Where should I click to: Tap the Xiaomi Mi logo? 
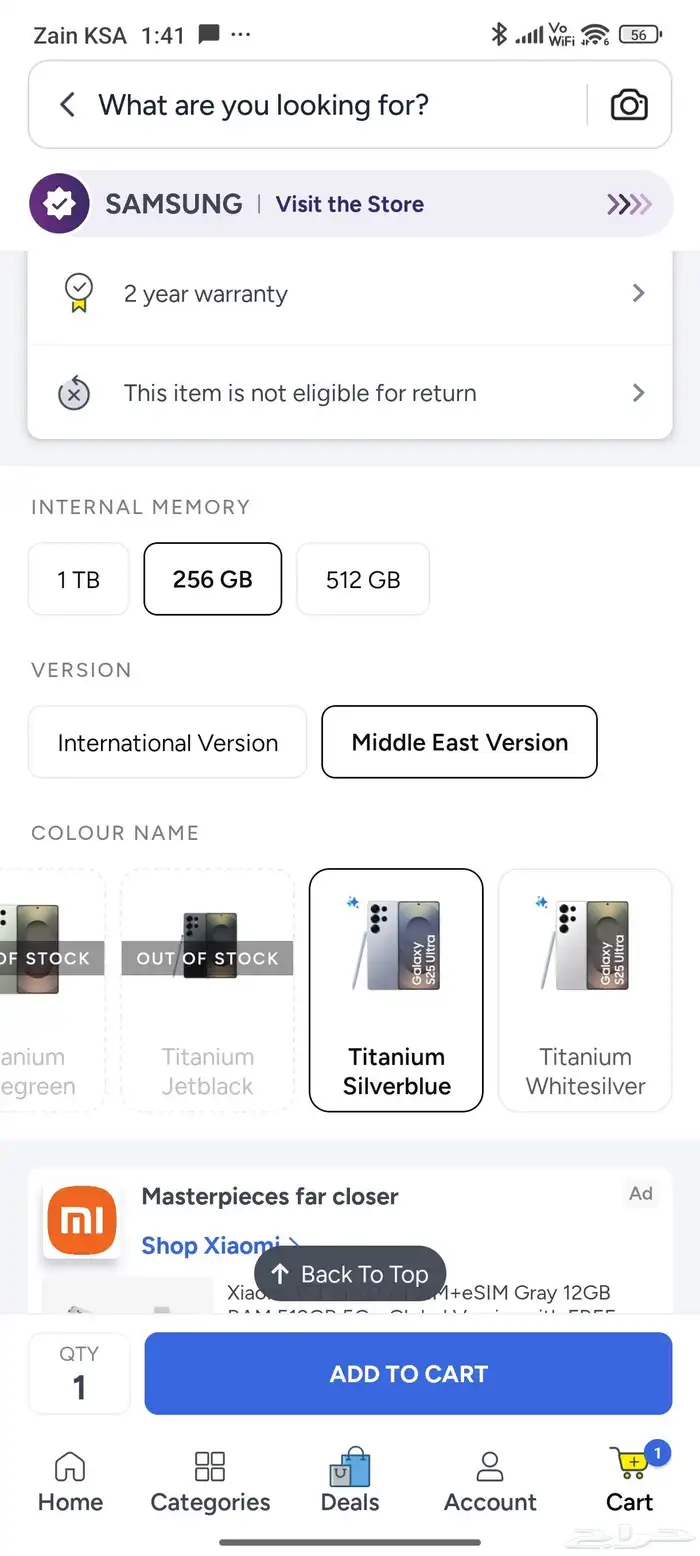point(81,1220)
